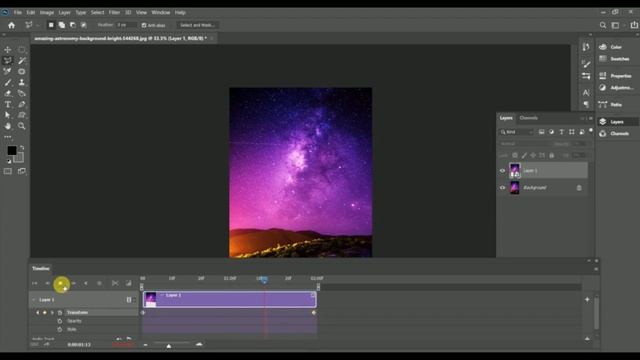Toggle pixel layer filter icon
The height and width of the screenshot is (360, 640).
(541, 132)
